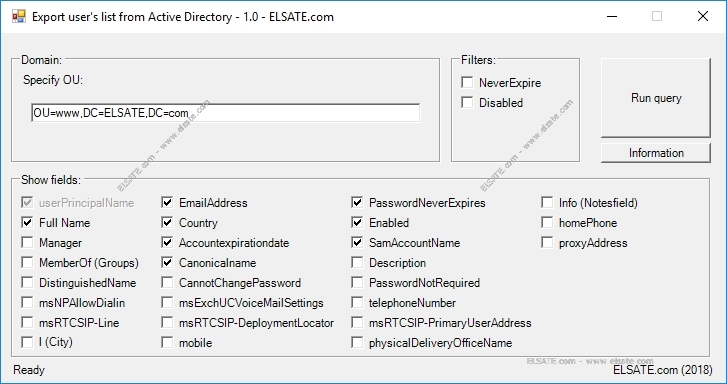The height and width of the screenshot is (384, 727).
Task: Check Info (Notesfield) checkbox
Action: 547,203
